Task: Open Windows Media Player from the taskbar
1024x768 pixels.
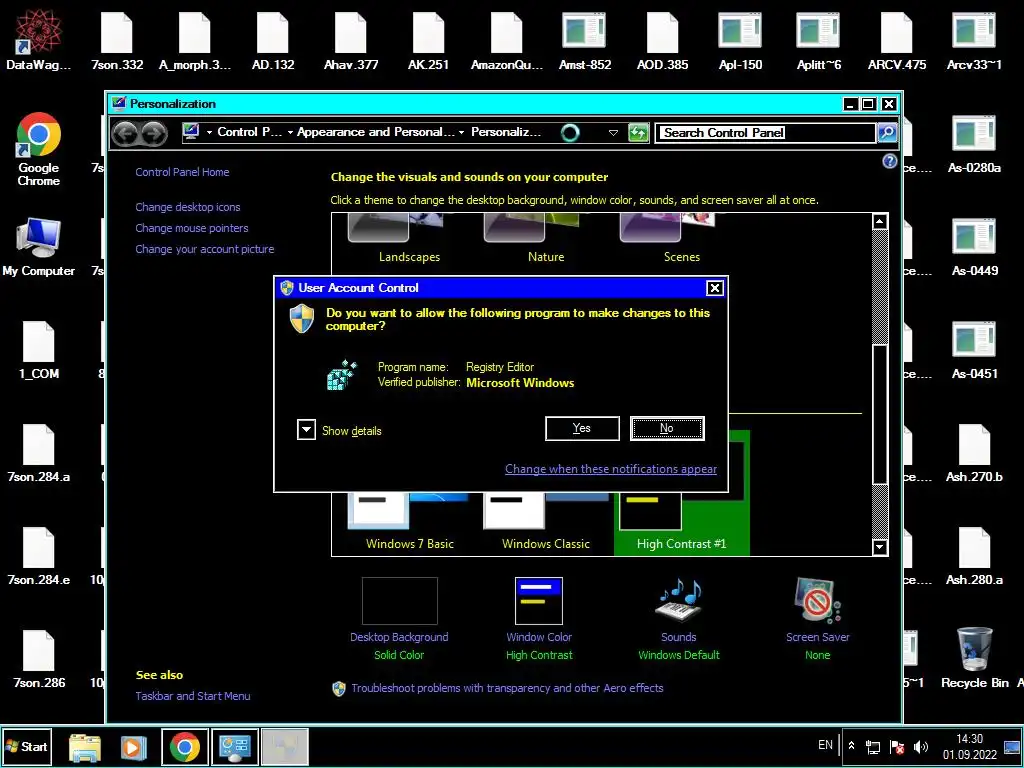Action: (133, 747)
